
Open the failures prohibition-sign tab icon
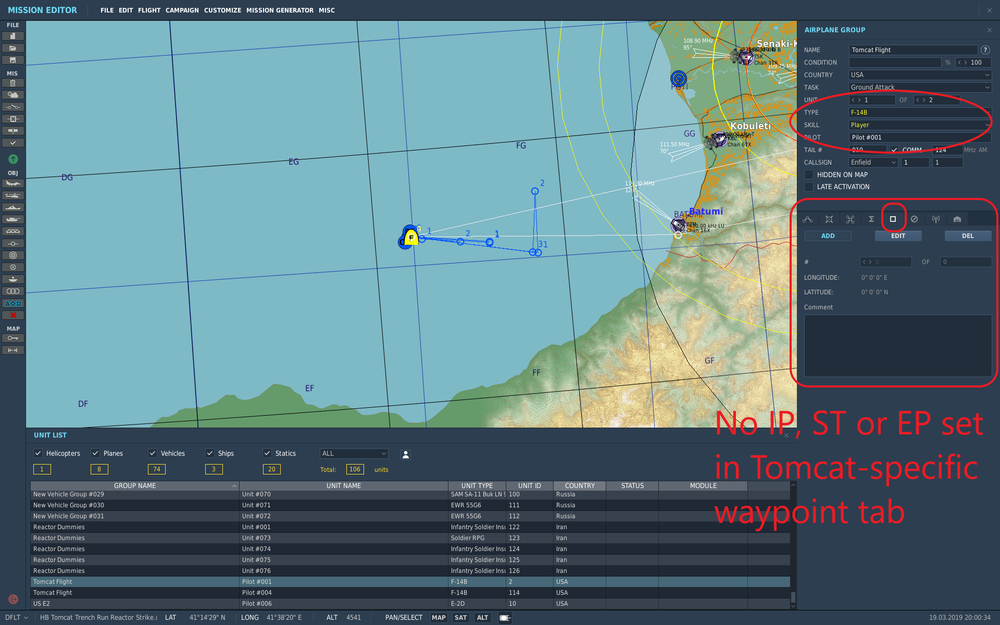pyautogui.click(x=914, y=219)
